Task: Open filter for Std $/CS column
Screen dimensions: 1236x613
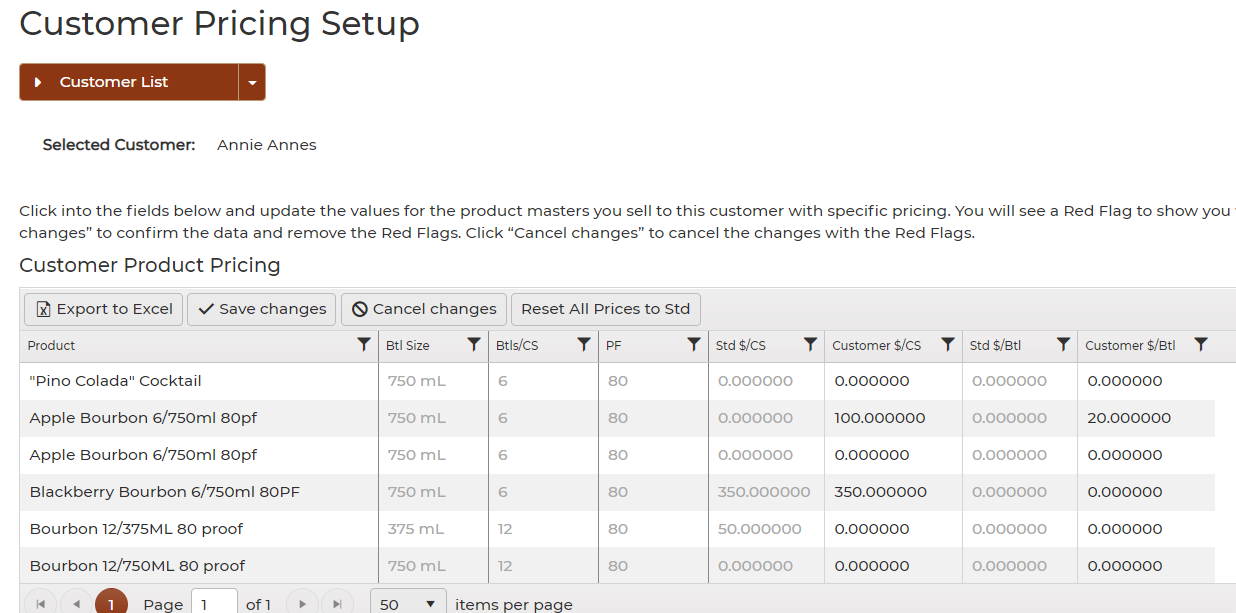Action: click(x=811, y=344)
